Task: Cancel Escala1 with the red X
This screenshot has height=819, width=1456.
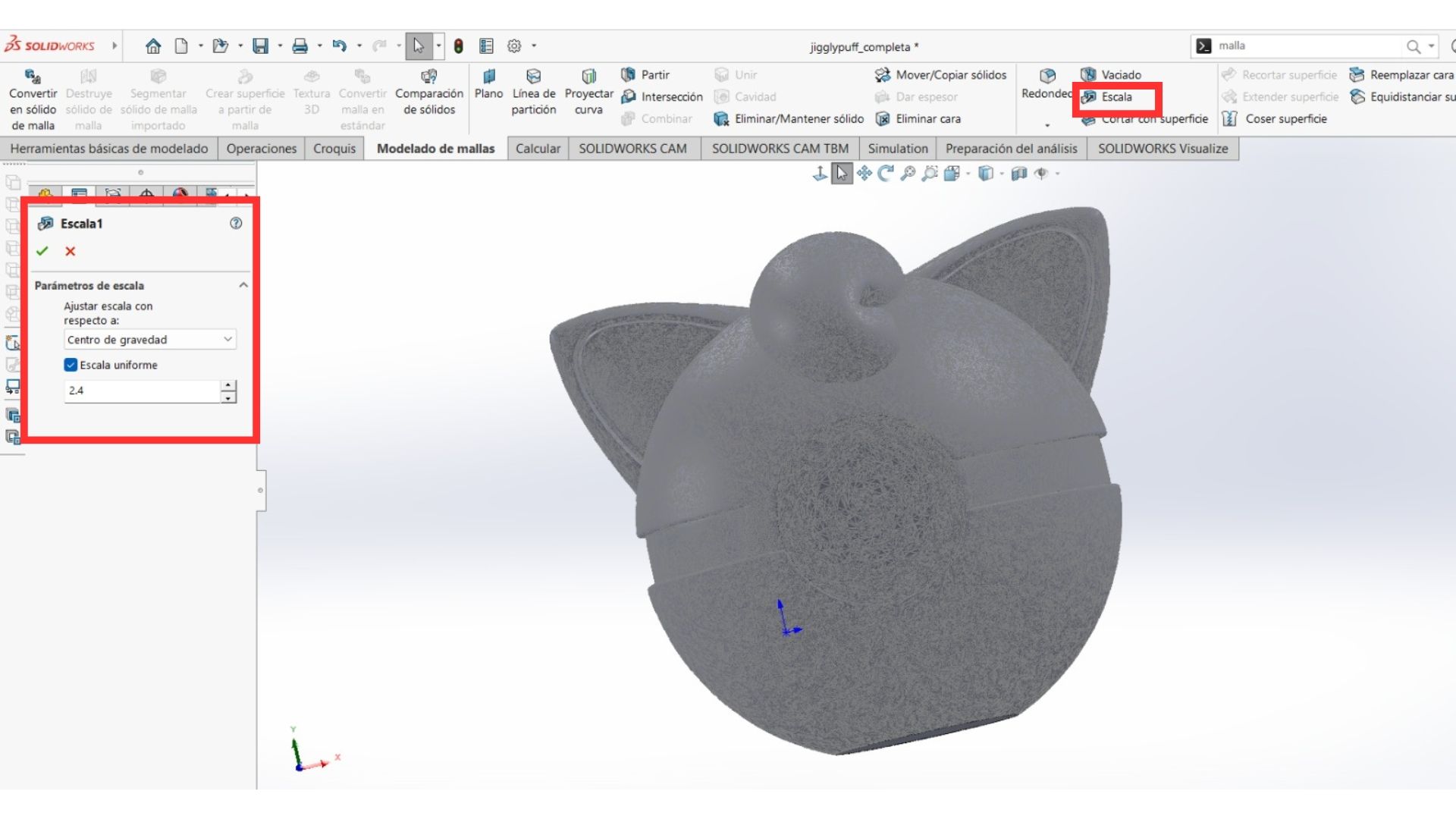Action: click(x=71, y=251)
